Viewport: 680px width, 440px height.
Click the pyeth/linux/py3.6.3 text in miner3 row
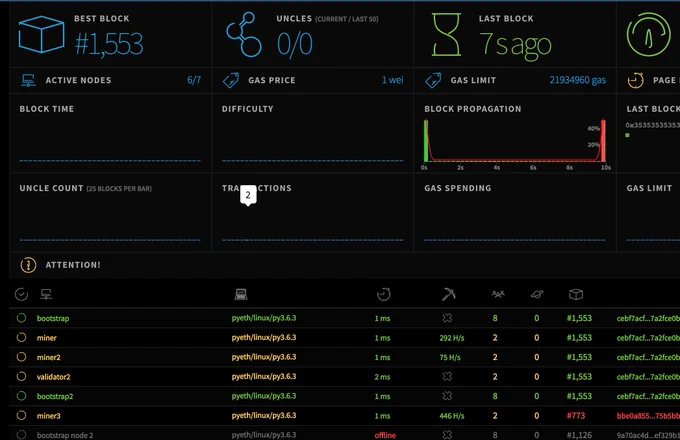[x=264, y=415]
